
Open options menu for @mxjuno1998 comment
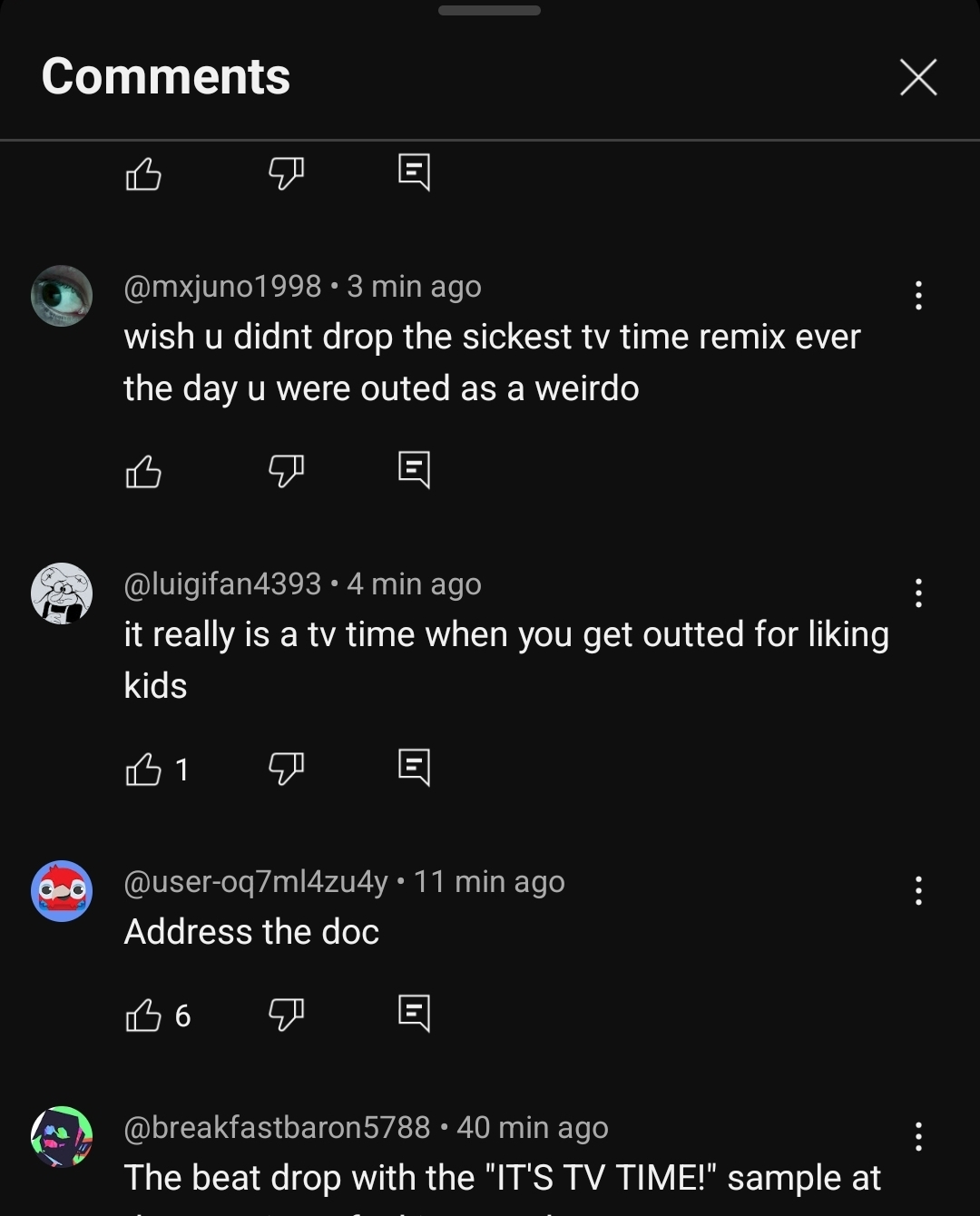[x=918, y=295]
